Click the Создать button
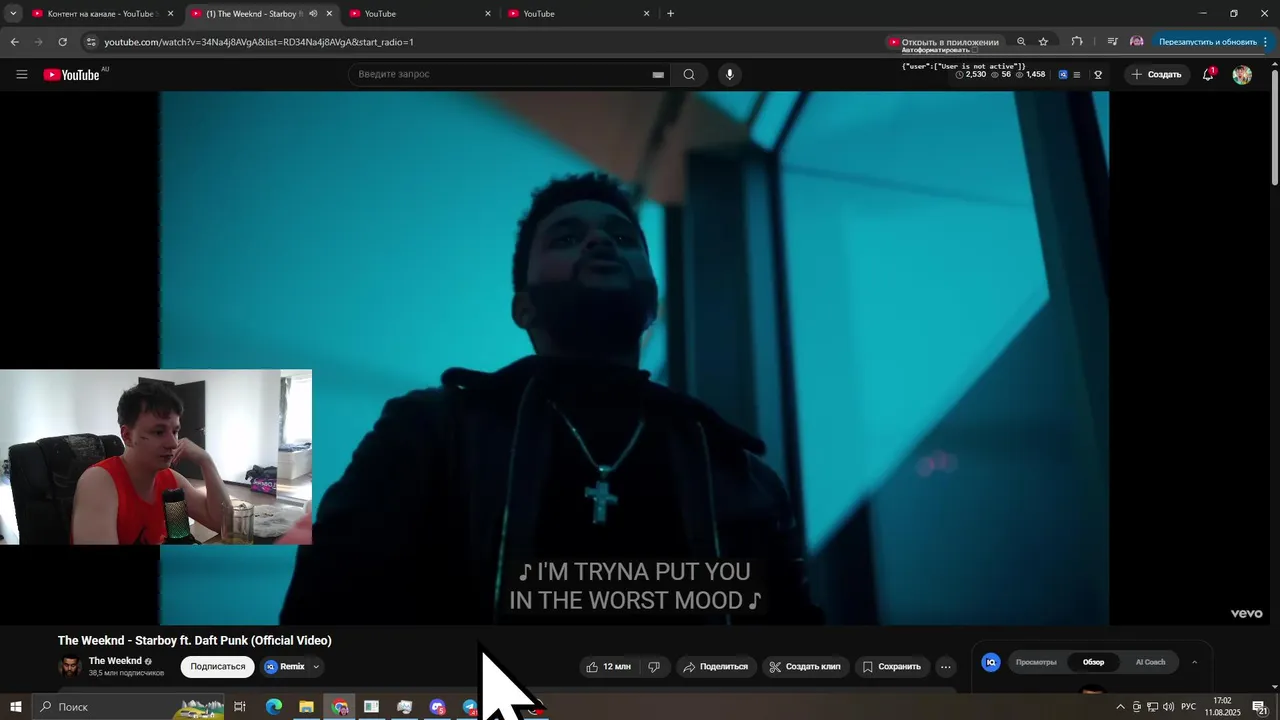The width and height of the screenshot is (1280, 720). (1157, 74)
